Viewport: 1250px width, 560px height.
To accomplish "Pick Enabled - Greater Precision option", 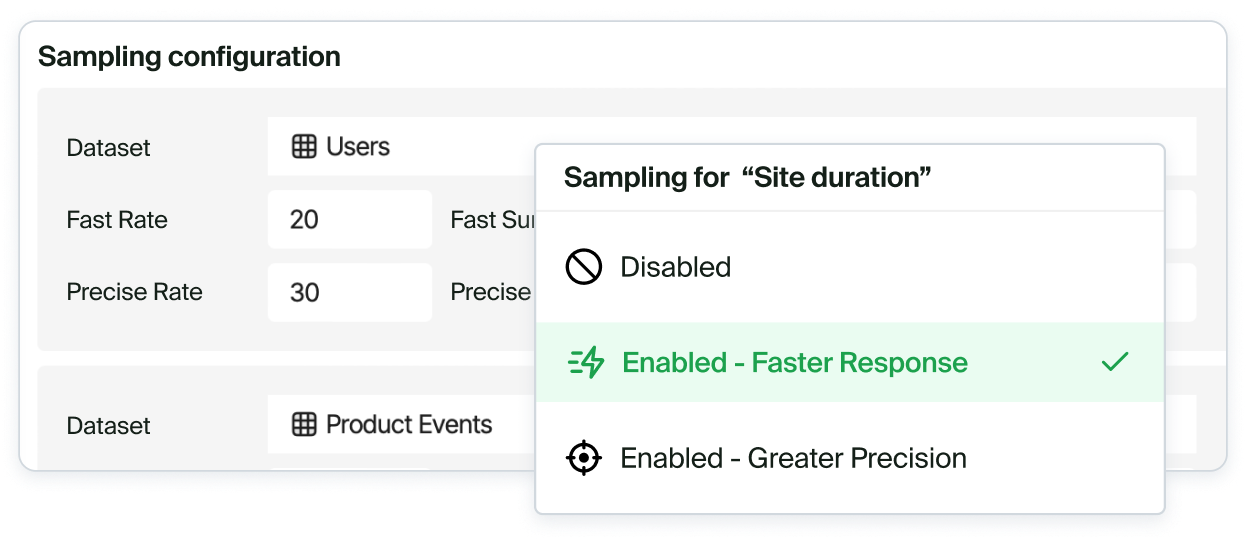I will 793,458.
